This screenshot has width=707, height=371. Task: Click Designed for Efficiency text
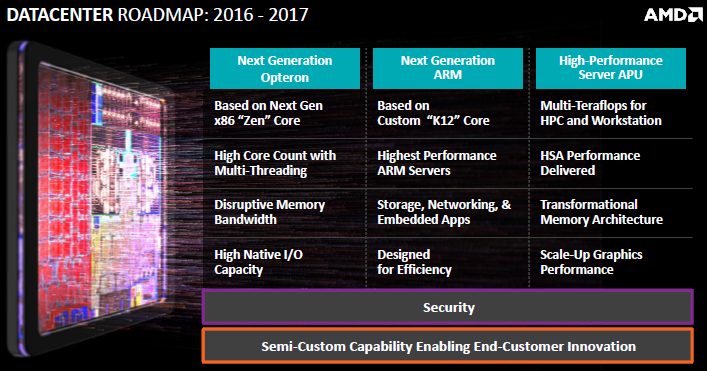pyautogui.click(x=414, y=262)
